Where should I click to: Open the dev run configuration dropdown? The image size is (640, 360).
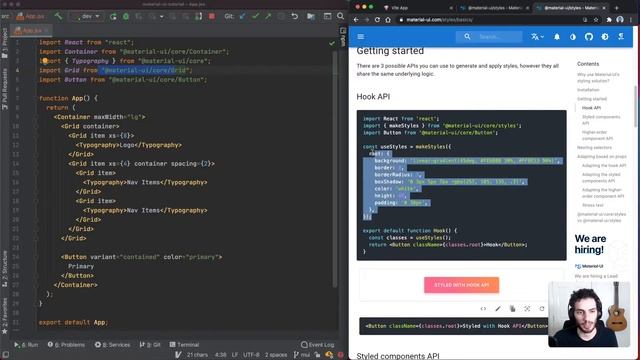coord(87,16)
